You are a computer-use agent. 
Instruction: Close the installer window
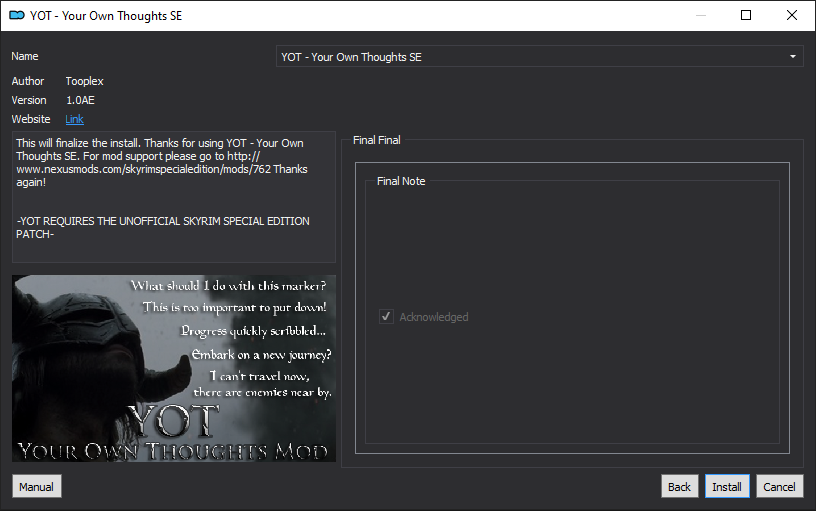click(x=792, y=15)
